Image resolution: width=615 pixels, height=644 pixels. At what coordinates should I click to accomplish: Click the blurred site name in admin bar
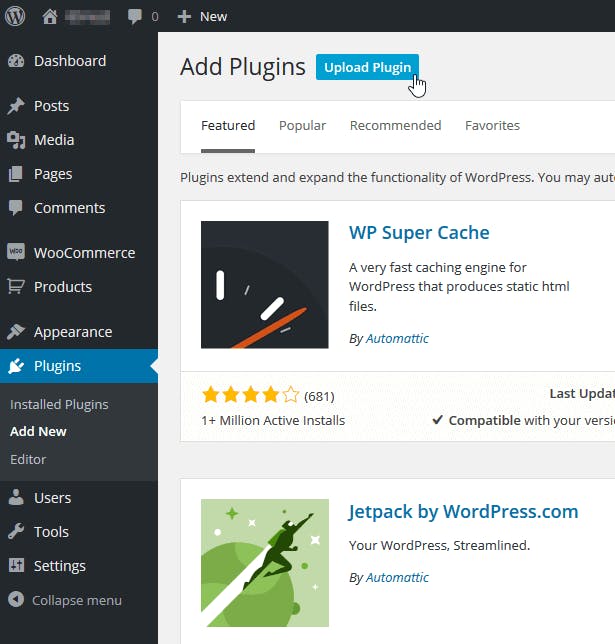pos(88,17)
